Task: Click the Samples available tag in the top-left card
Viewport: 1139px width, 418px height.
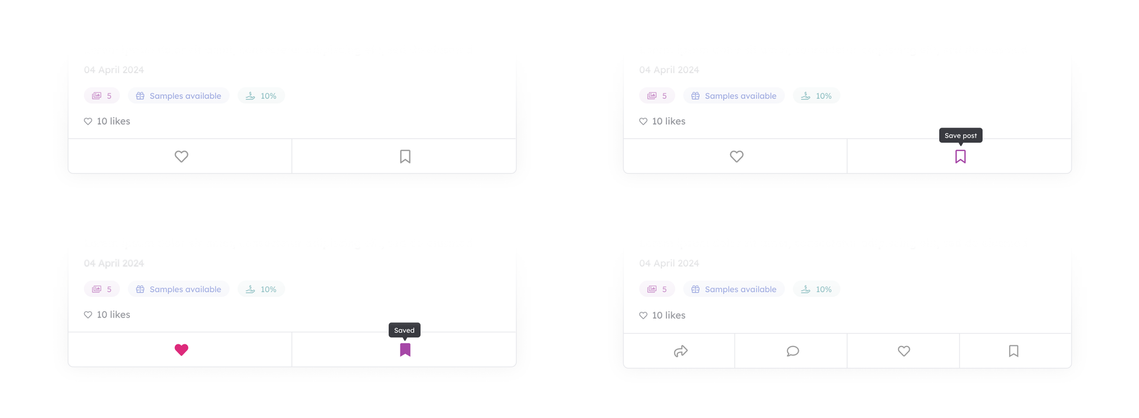Action: [179, 96]
